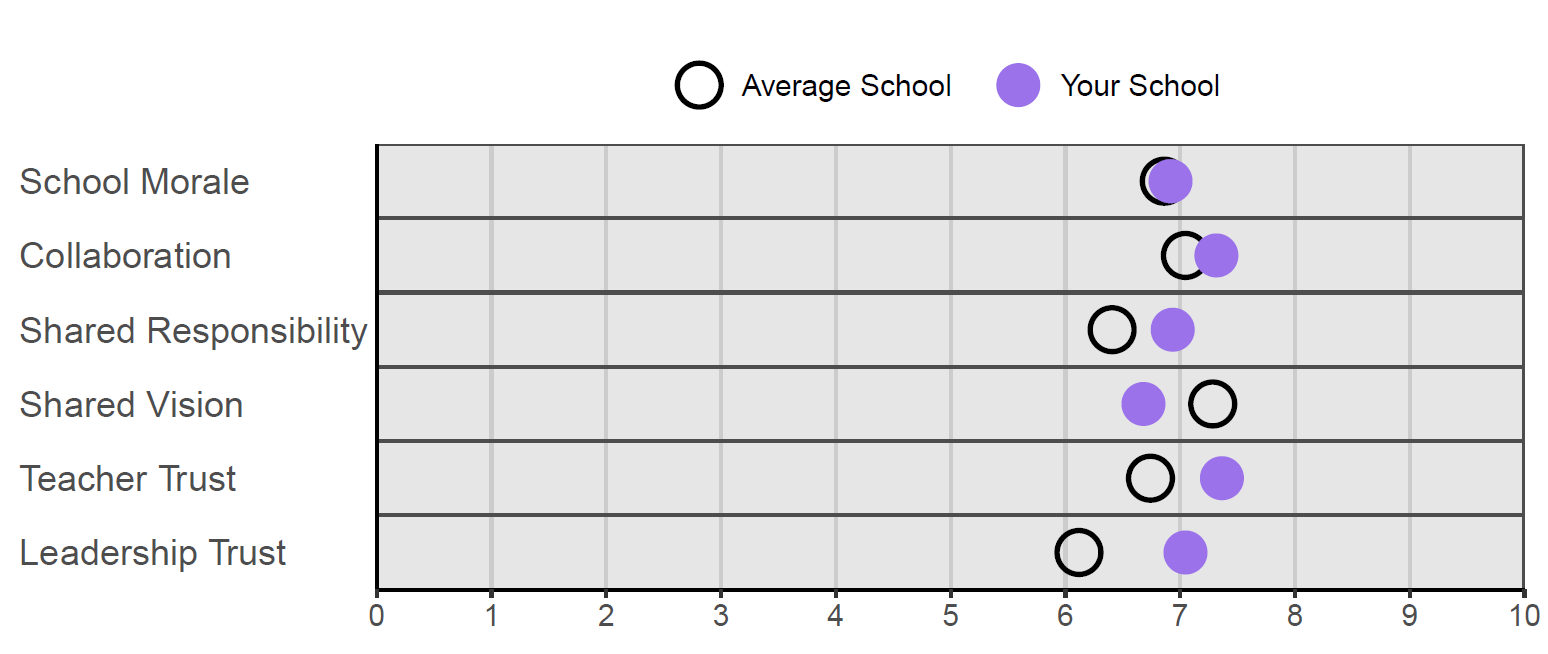Select School Morale purple data point

(1170, 181)
